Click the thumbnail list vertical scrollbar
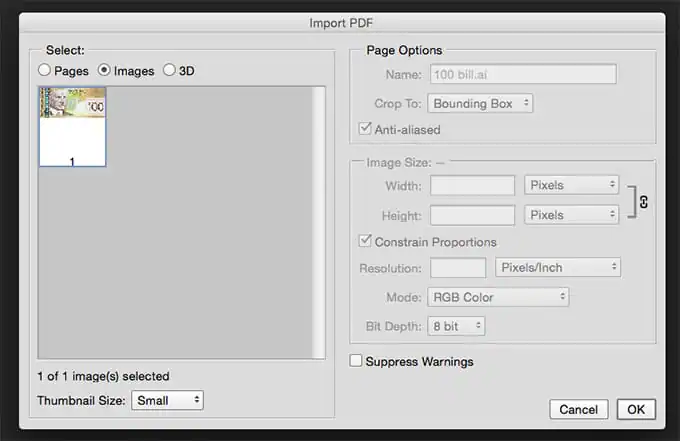 [x=319, y=222]
